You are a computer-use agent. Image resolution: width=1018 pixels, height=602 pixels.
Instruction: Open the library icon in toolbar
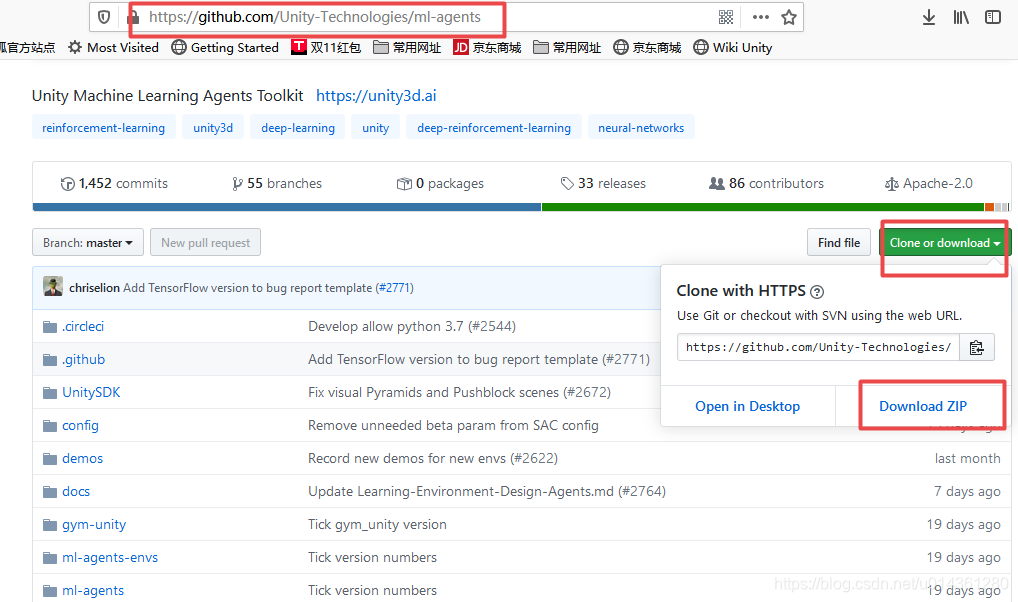(961, 18)
